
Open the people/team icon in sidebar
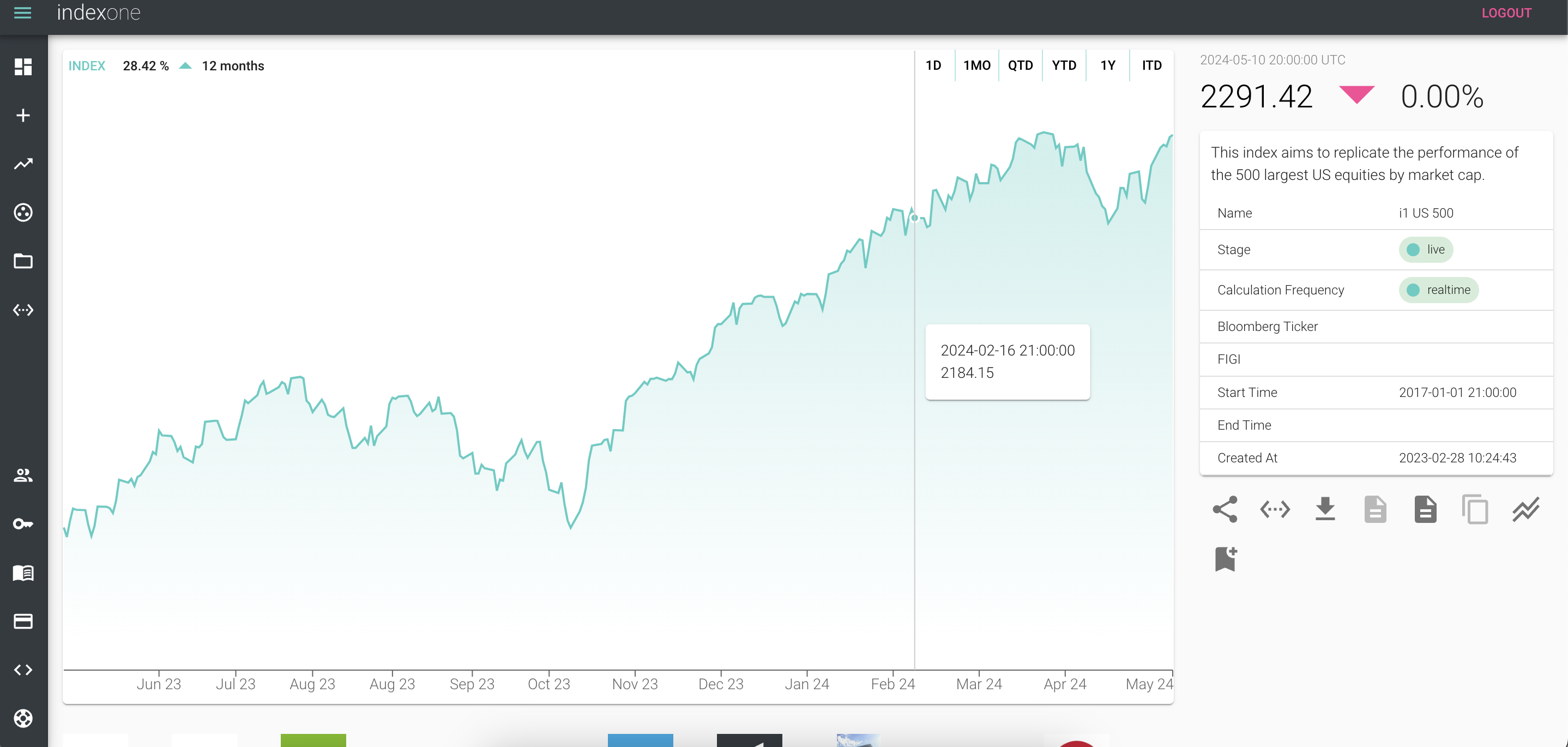tap(23, 475)
